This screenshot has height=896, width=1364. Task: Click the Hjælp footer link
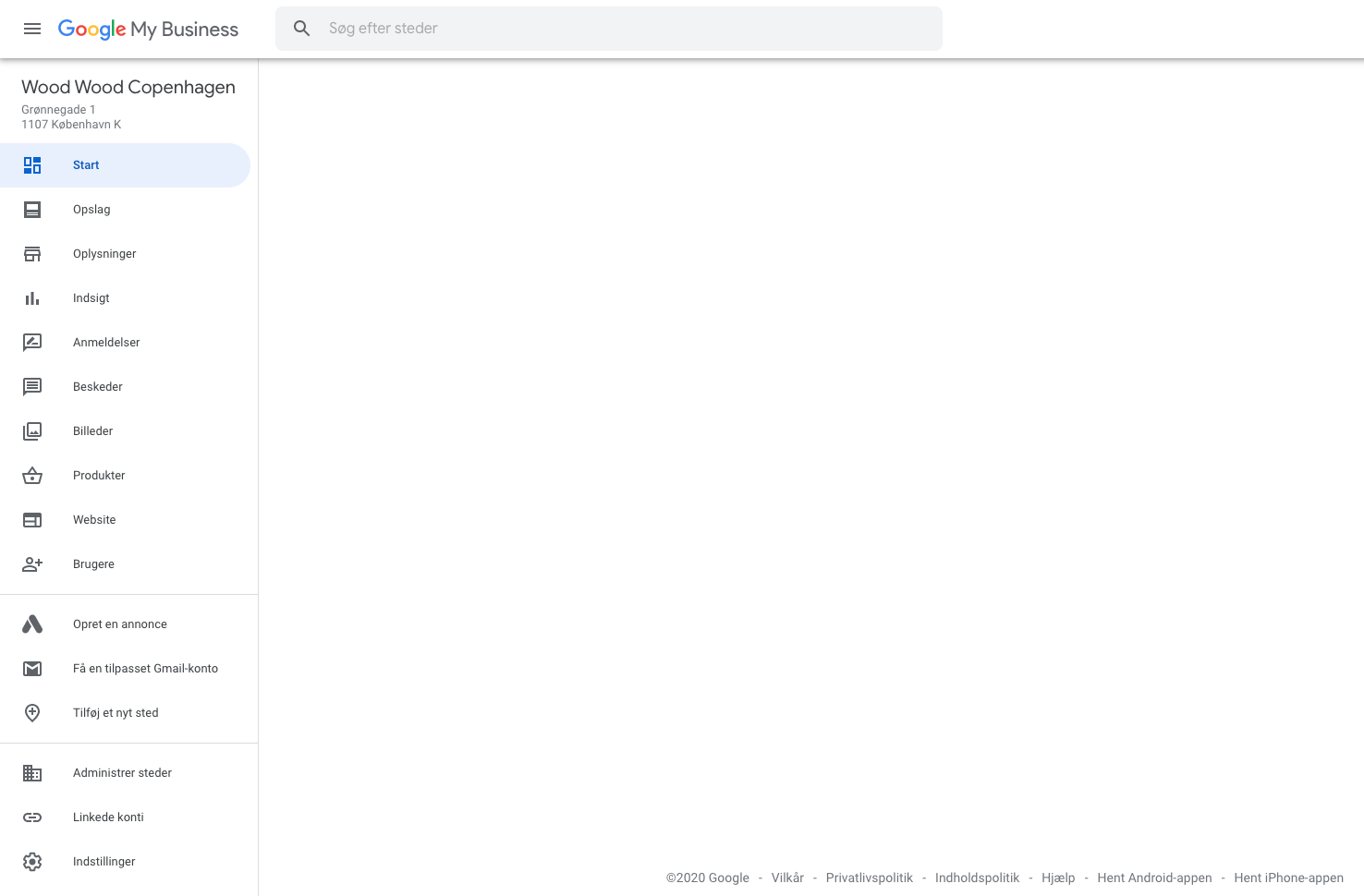1058,878
